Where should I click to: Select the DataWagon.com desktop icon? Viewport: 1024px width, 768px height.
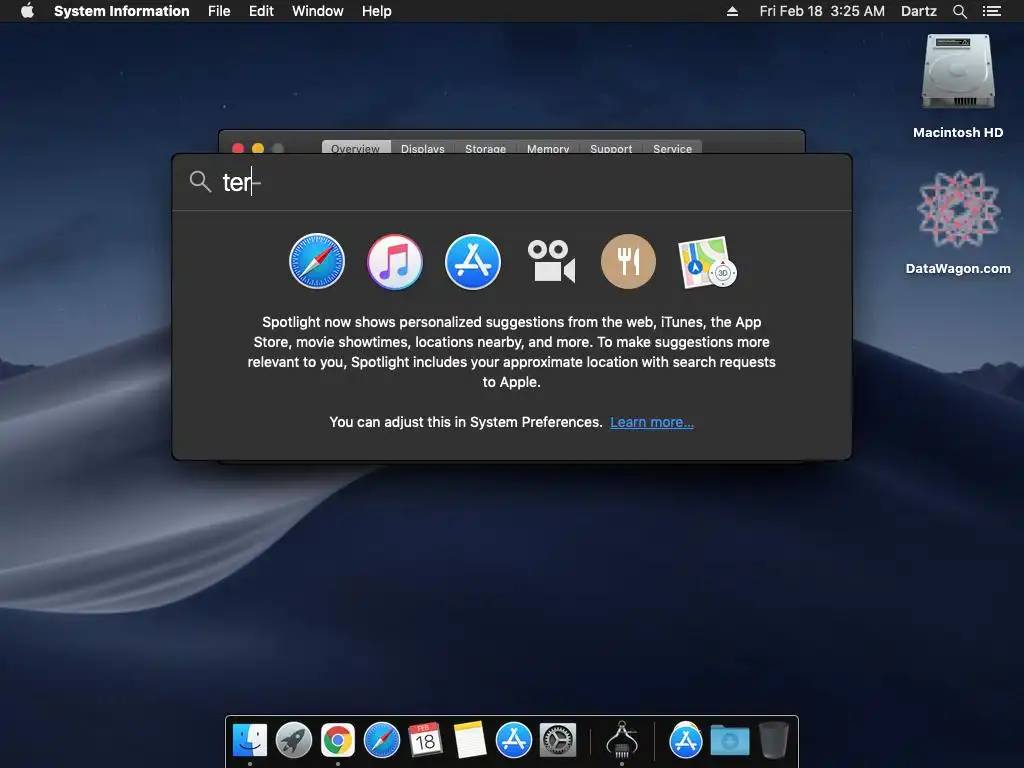pos(958,223)
